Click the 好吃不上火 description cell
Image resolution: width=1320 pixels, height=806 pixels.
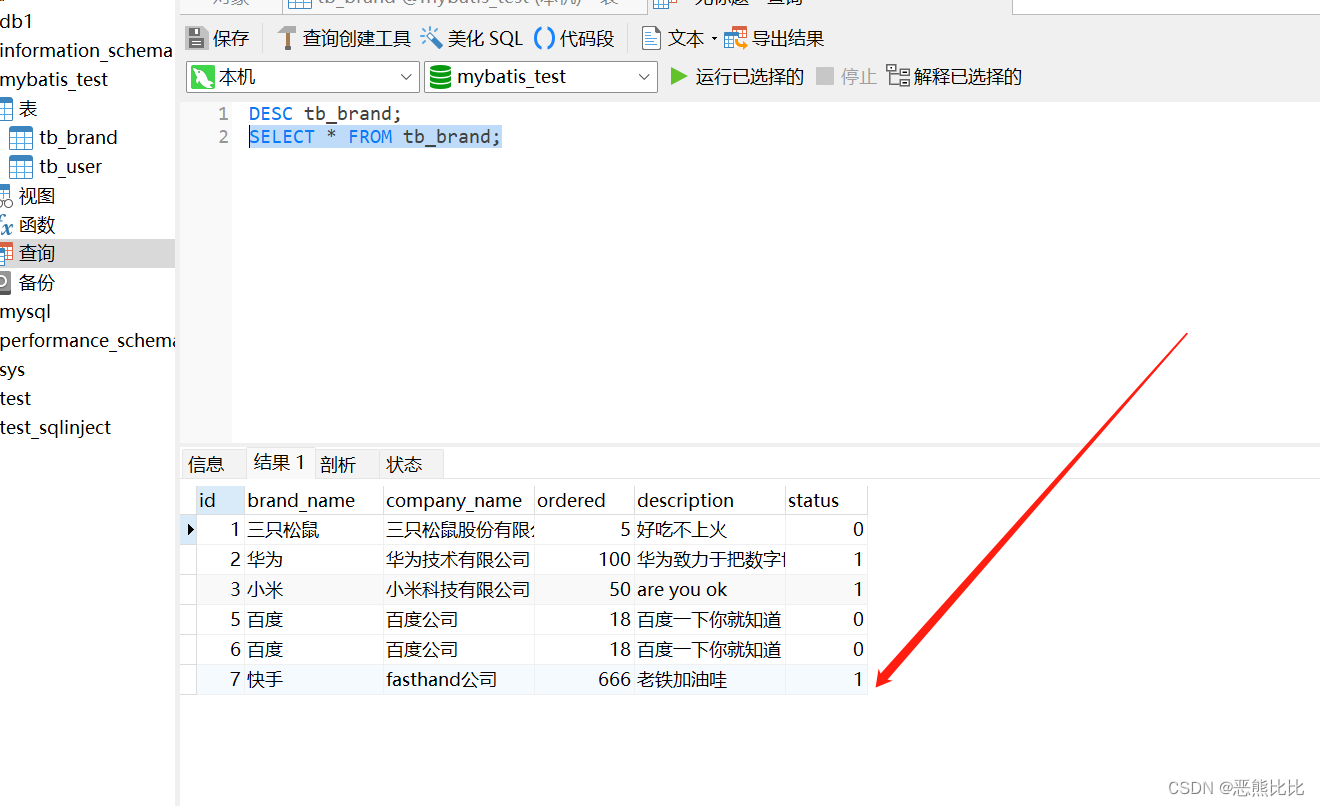[710, 529]
